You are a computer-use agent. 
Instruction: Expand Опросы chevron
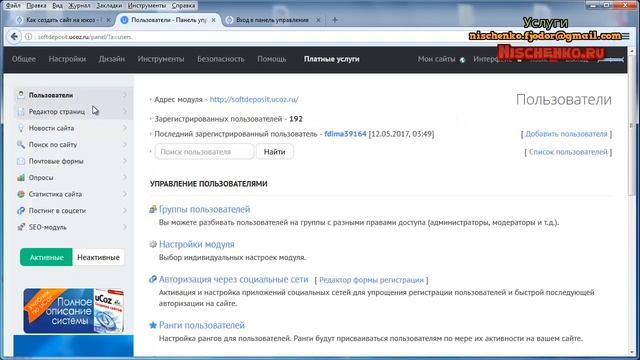pos(125,178)
